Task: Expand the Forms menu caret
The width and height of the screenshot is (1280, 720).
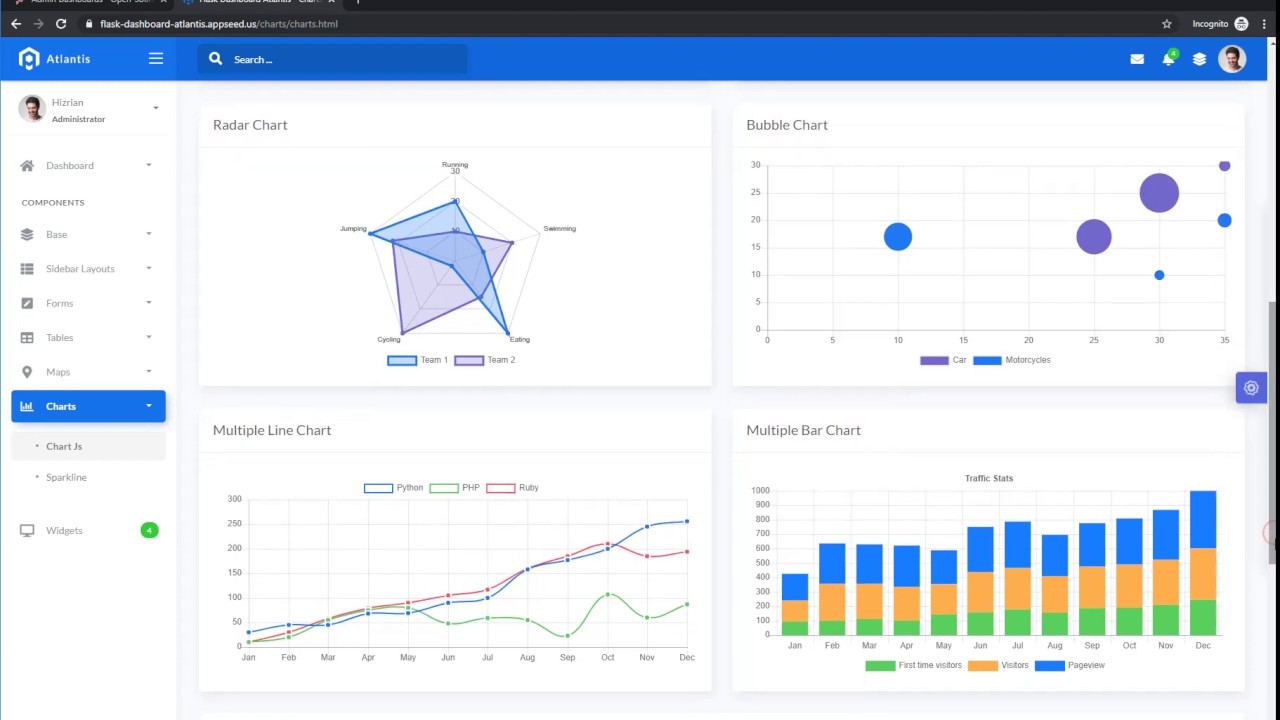Action: coord(149,303)
